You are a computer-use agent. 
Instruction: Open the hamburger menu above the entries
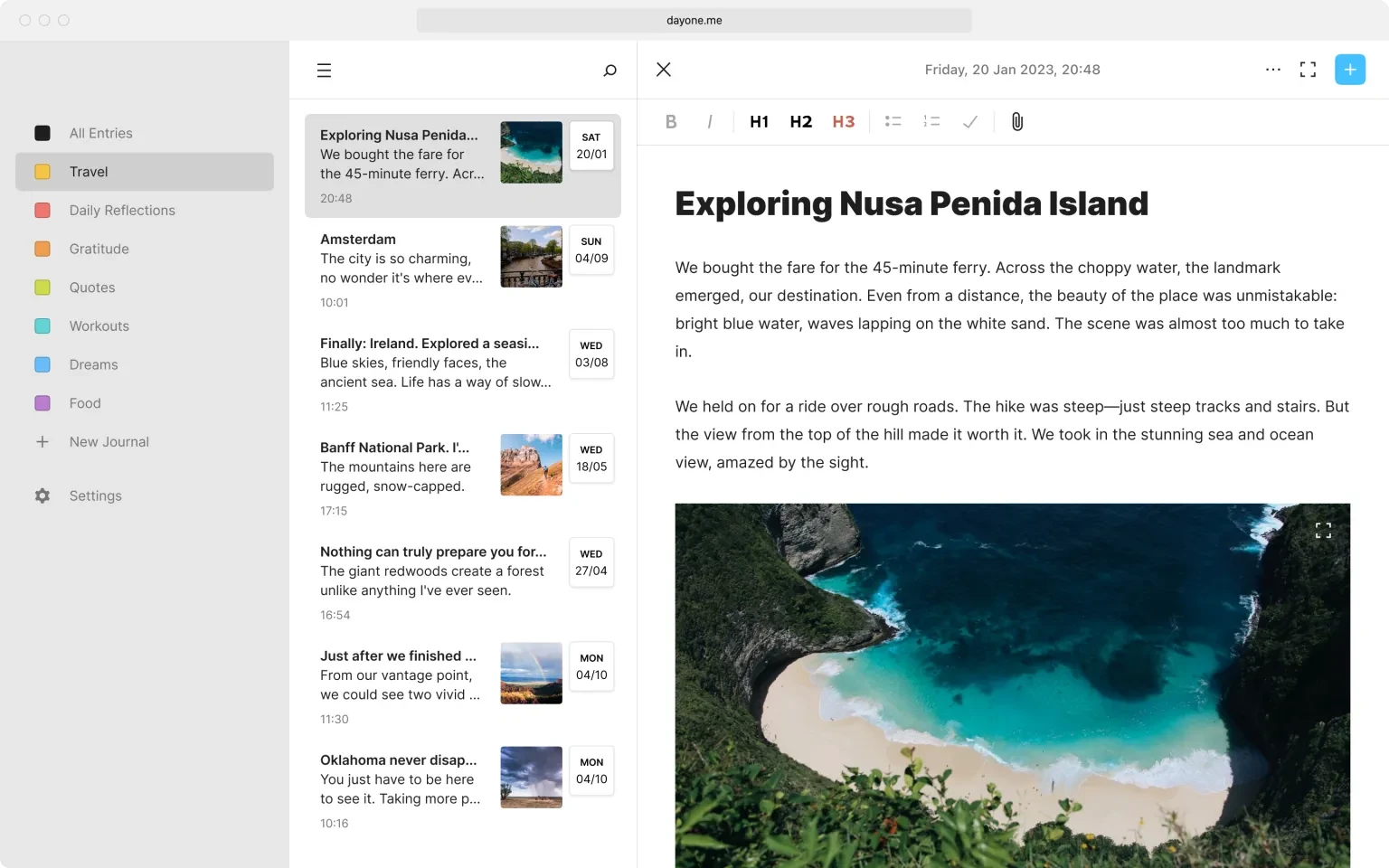pos(324,71)
